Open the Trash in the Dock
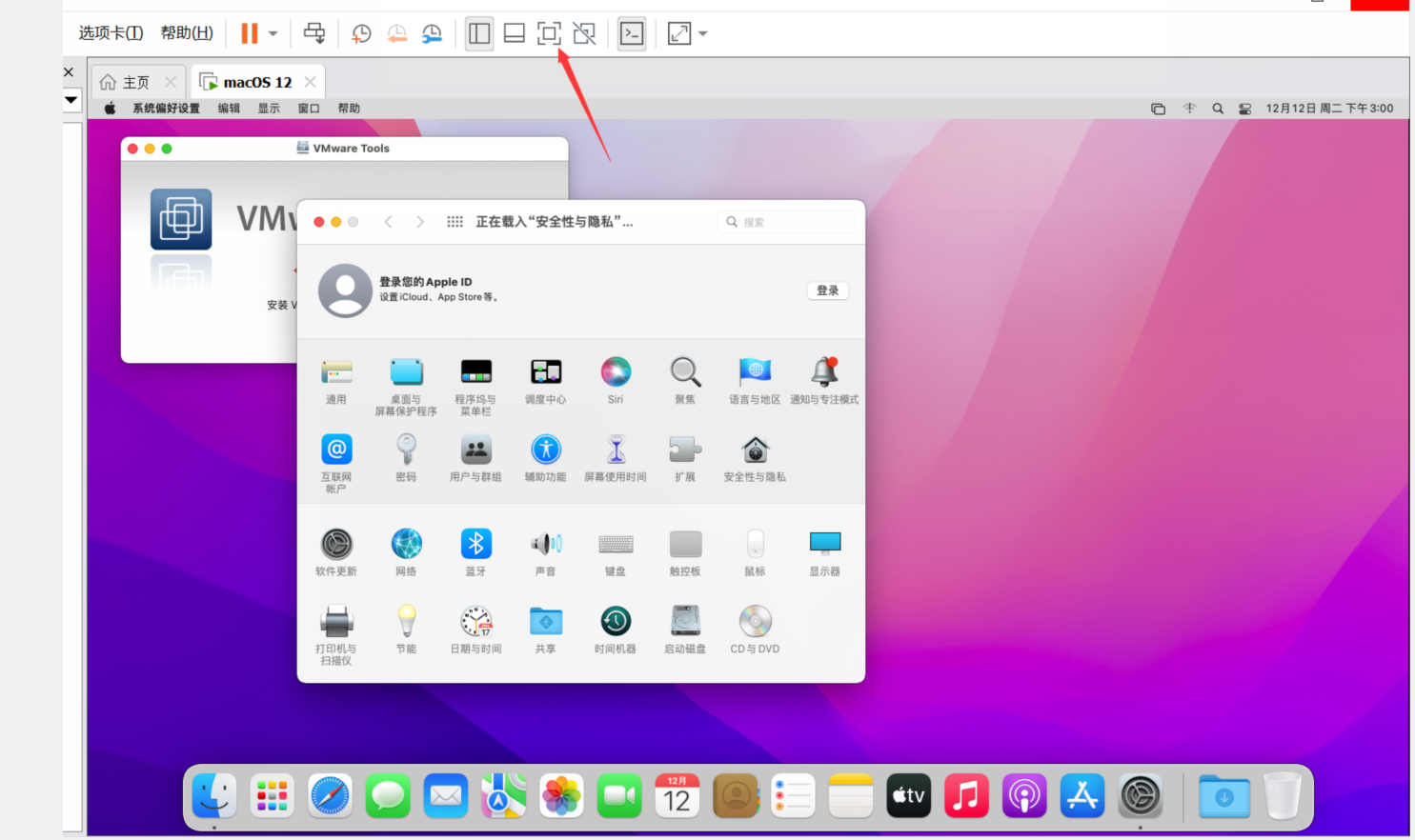Image resolution: width=1415 pixels, height=840 pixels. click(1282, 795)
